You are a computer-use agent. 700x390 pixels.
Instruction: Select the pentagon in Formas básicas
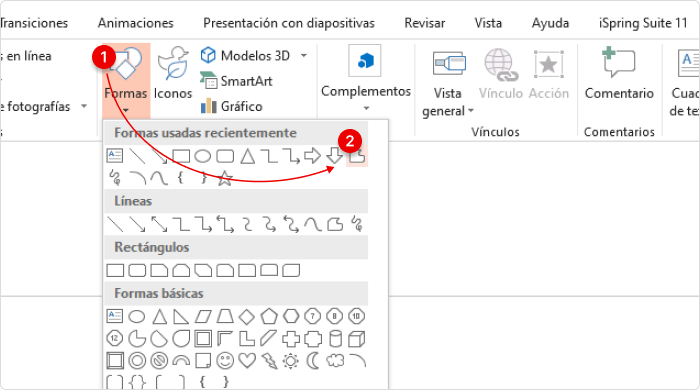[x=269, y=316]
